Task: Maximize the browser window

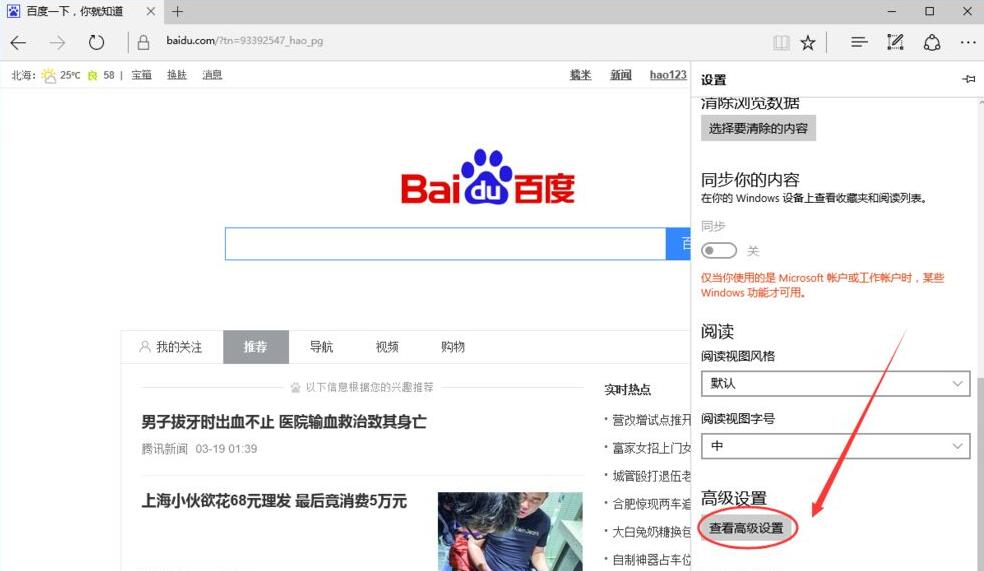Action: 929,11
